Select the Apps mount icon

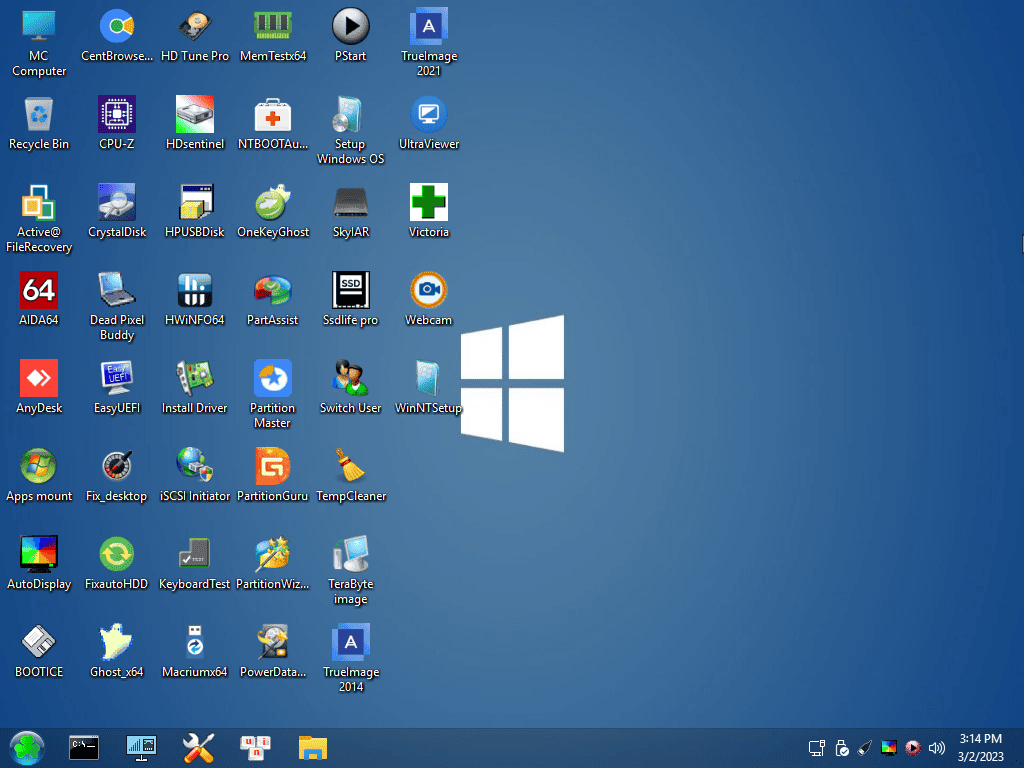point(39,466)
